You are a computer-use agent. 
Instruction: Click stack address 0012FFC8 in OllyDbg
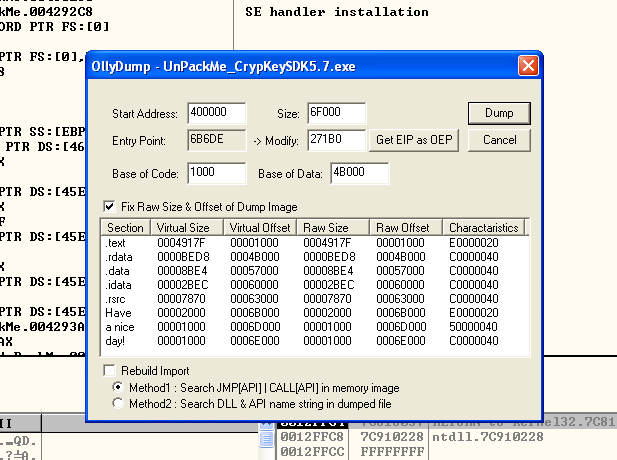[x=312, y=437]
